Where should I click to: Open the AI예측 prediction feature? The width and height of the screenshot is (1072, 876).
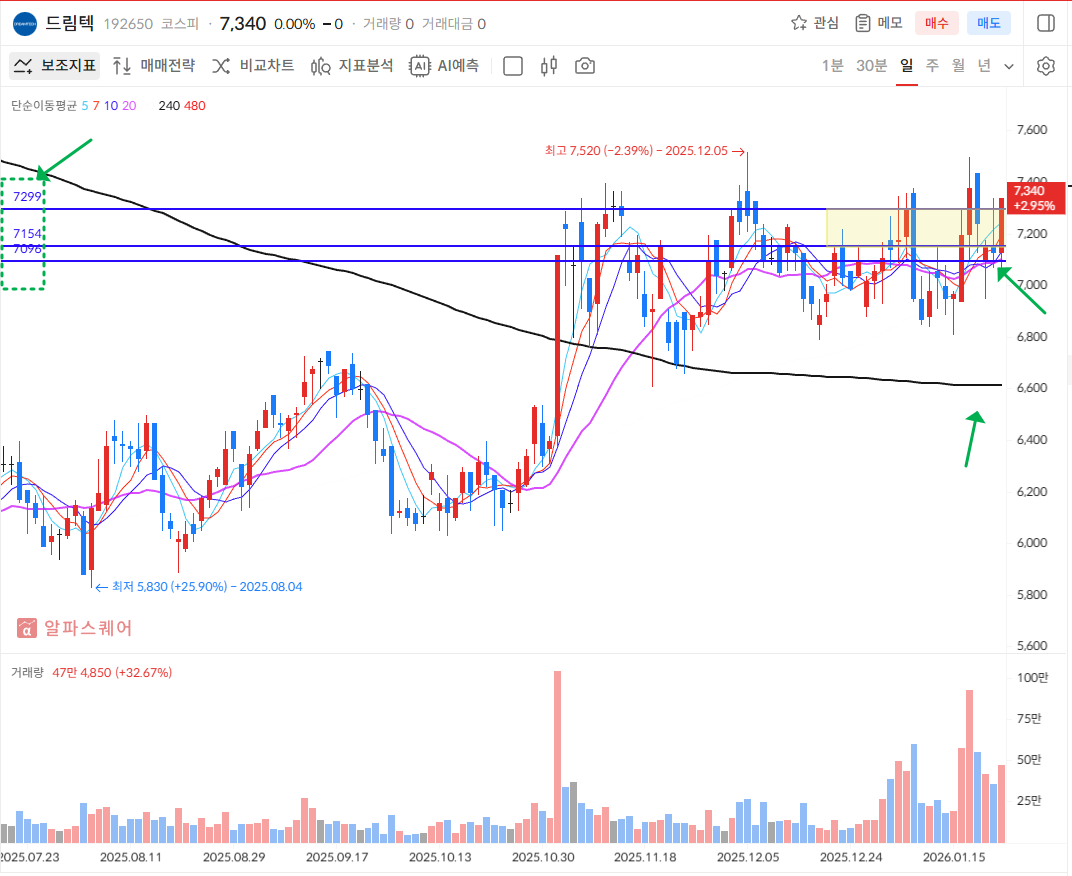[x=444, y=66]
